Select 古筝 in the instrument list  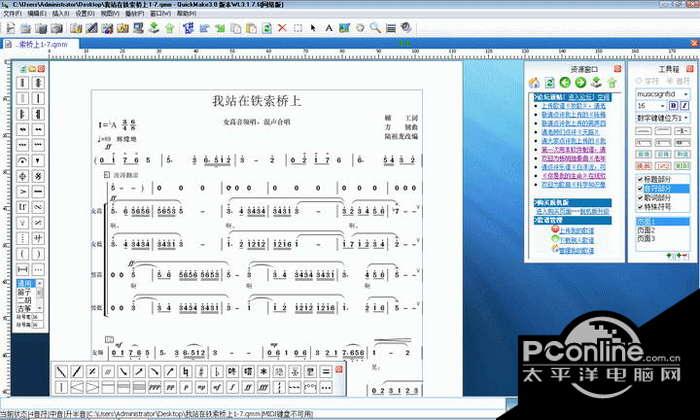[24, 308]
